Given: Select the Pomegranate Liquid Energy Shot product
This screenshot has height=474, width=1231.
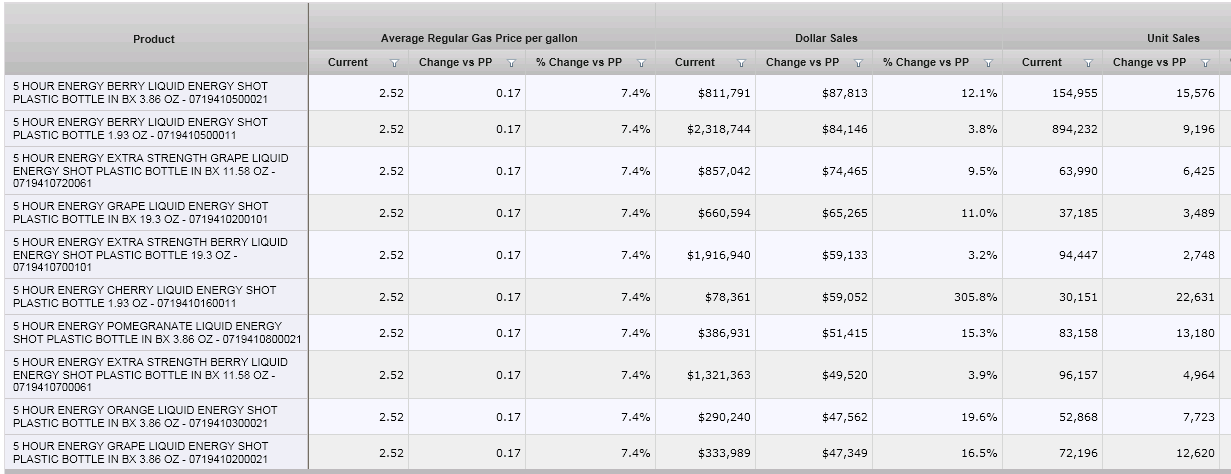Looking at the screenshot, I should click(157, 332).
